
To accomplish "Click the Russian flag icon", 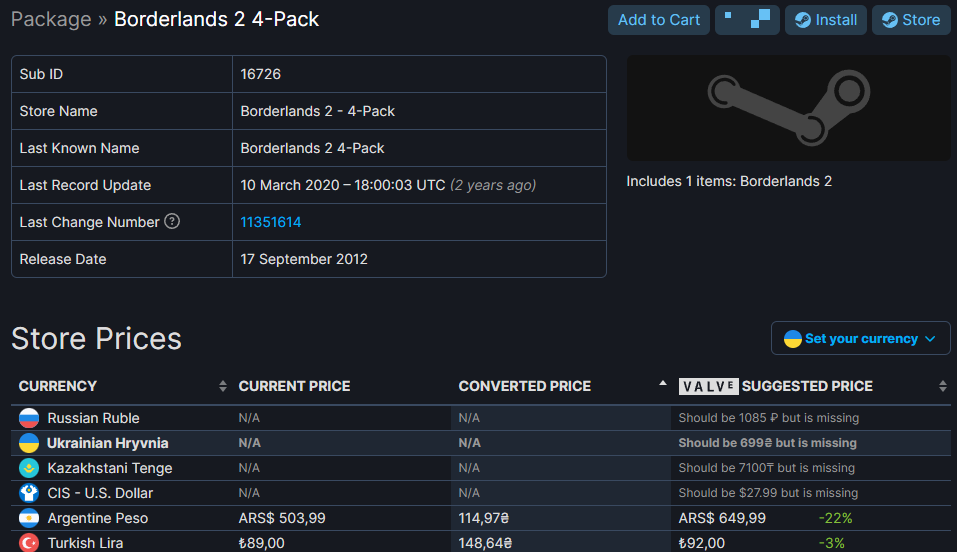I will pyautogui.click(x=29, y=418).
